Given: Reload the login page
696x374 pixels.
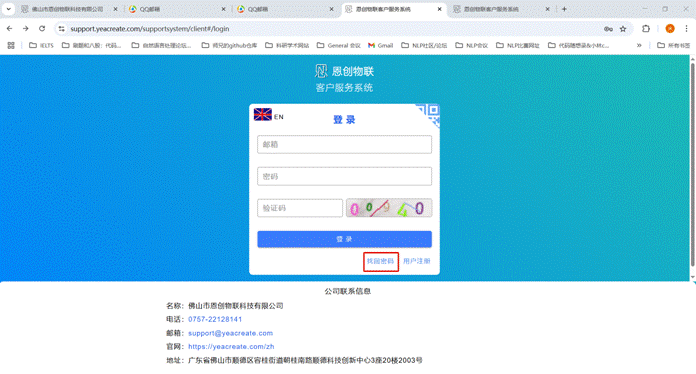Looking at the screenshot, I should (x=42, y=28).
